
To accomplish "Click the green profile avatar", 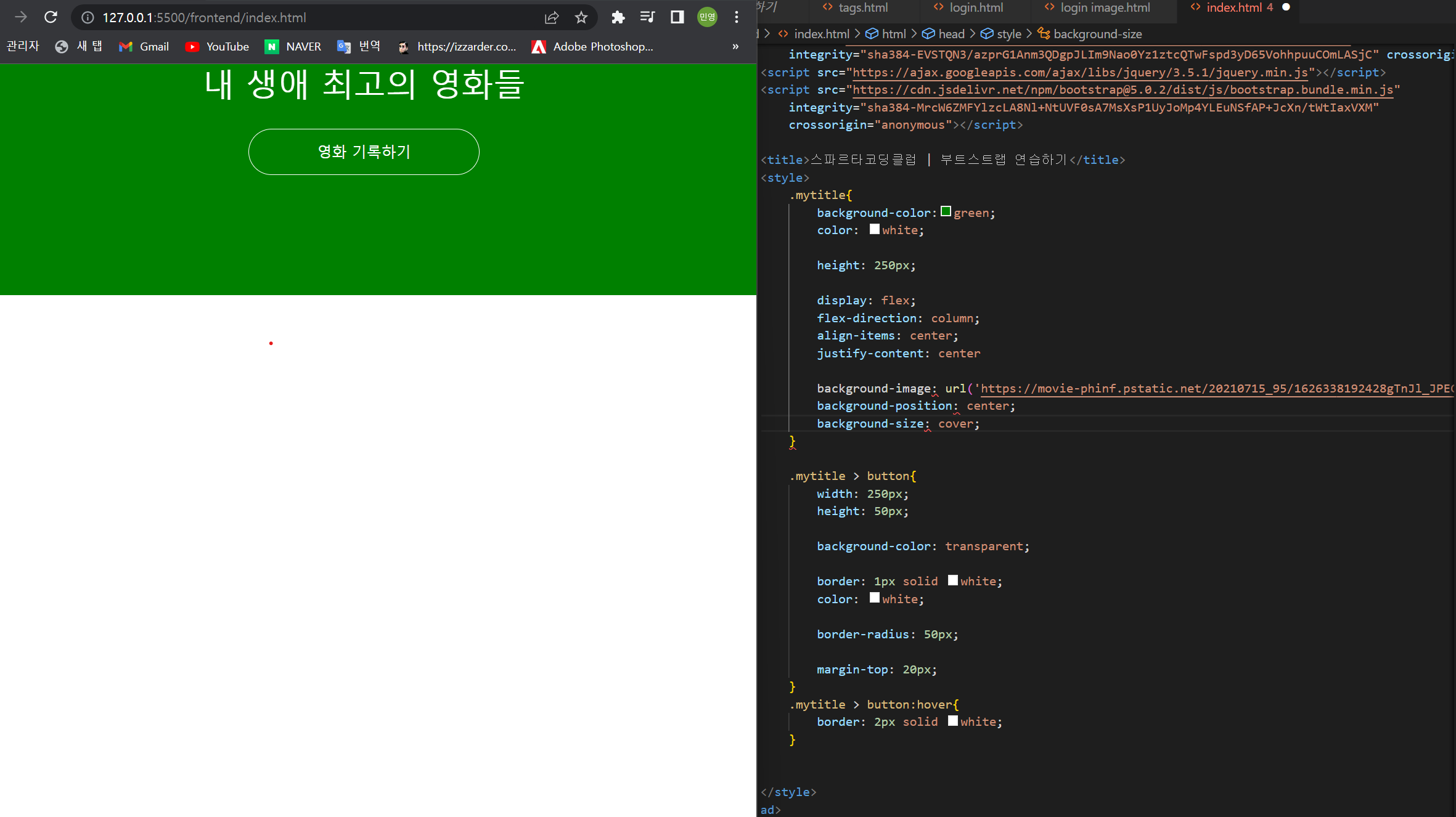I will [707, 17].
